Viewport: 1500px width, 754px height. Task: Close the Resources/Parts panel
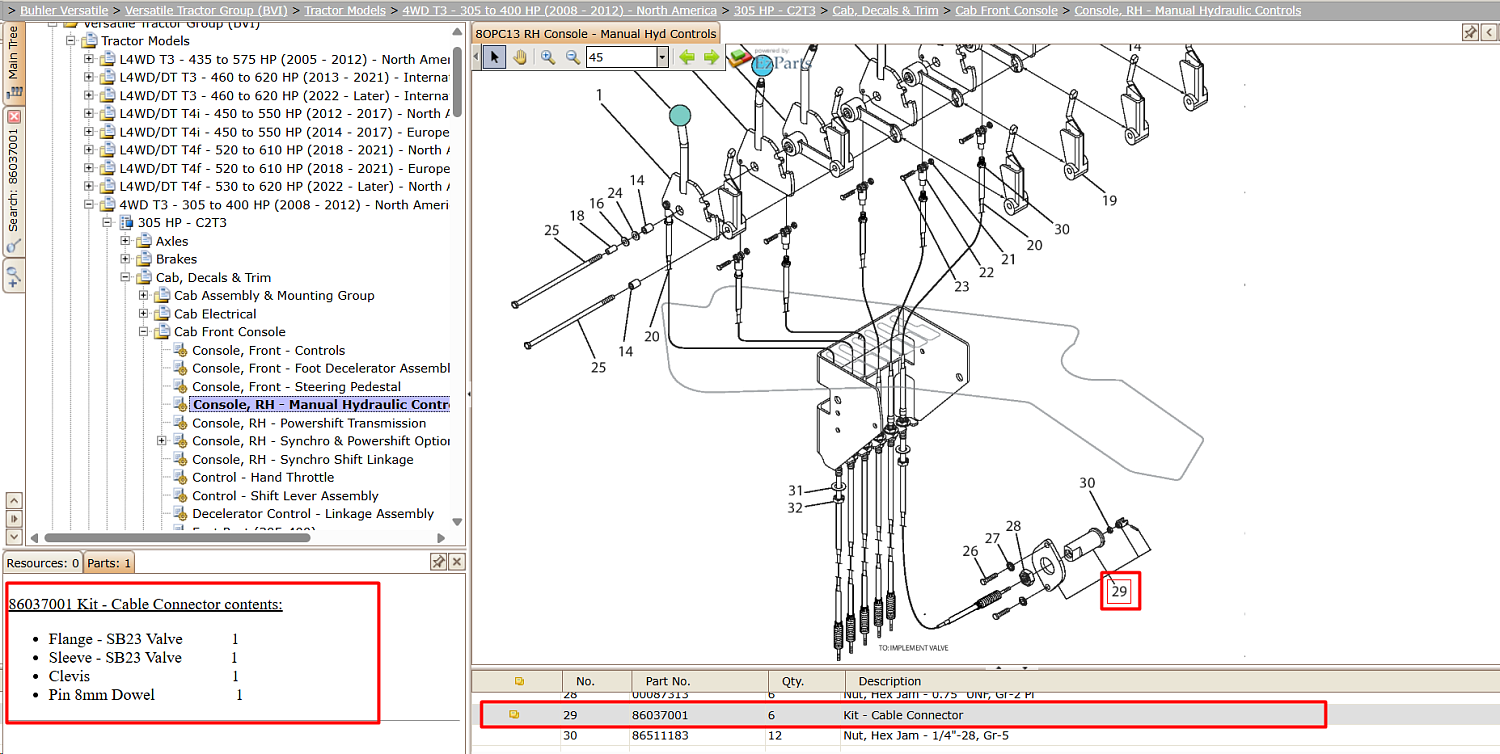click(456, 562)
